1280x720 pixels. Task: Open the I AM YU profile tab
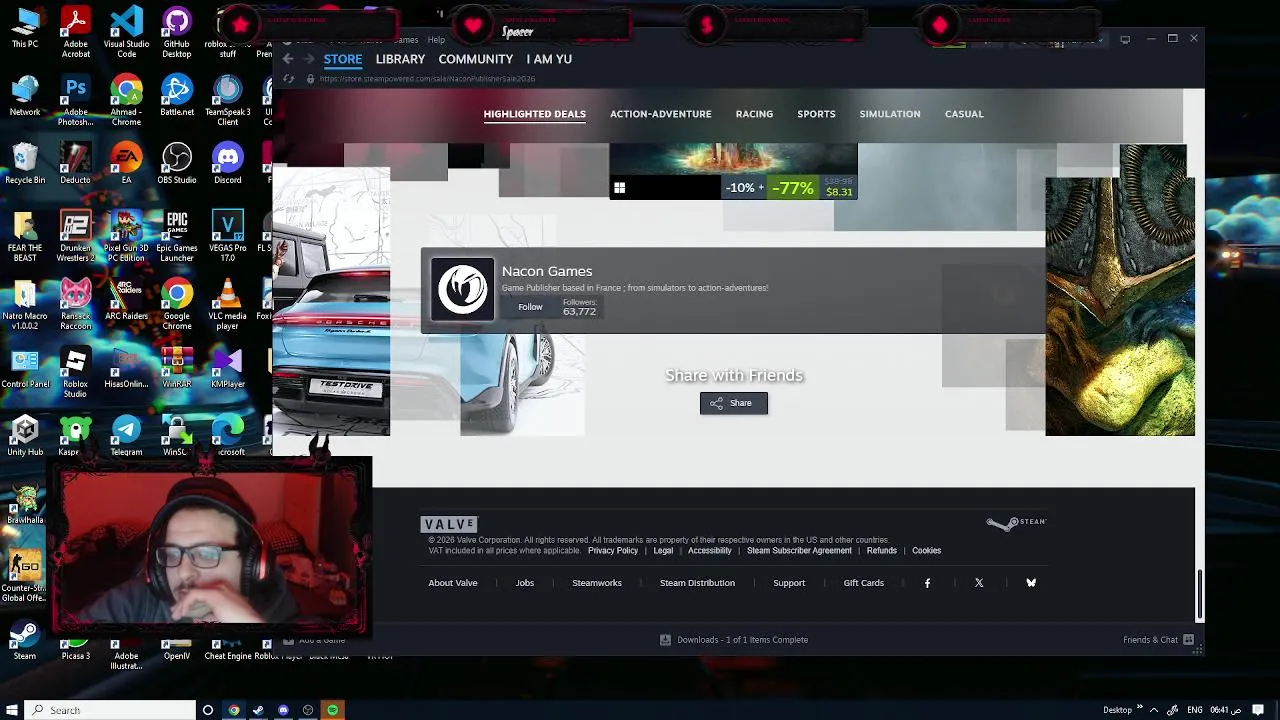click(x=549, y=59)
